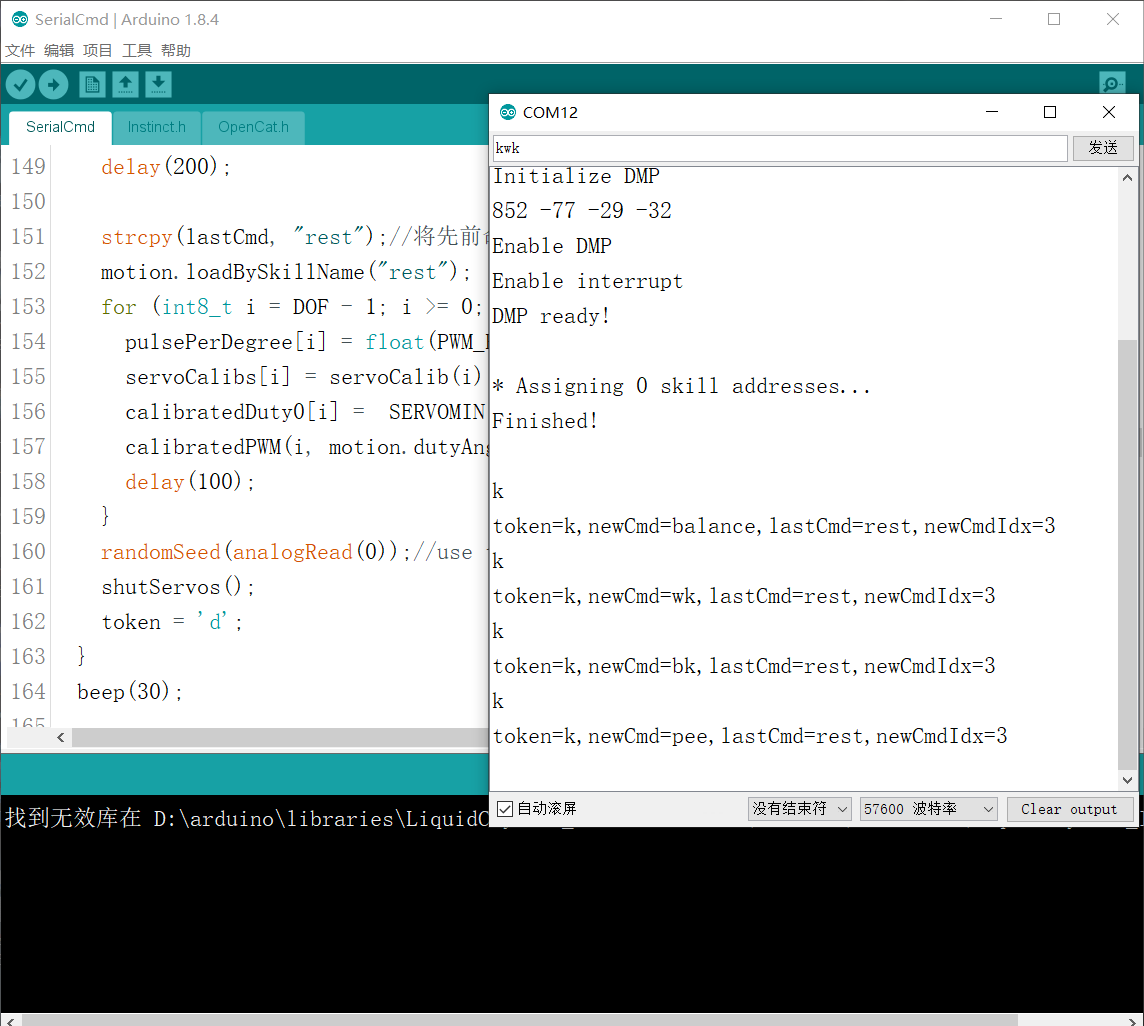Open the 项目 menu
Screen dimensions: 1144x1026
[x=98, y=50]
